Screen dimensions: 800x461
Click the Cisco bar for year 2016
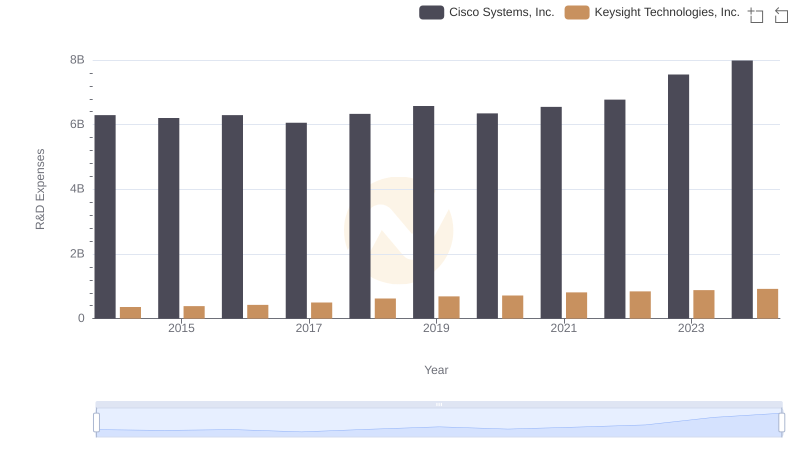click(233, 217)
